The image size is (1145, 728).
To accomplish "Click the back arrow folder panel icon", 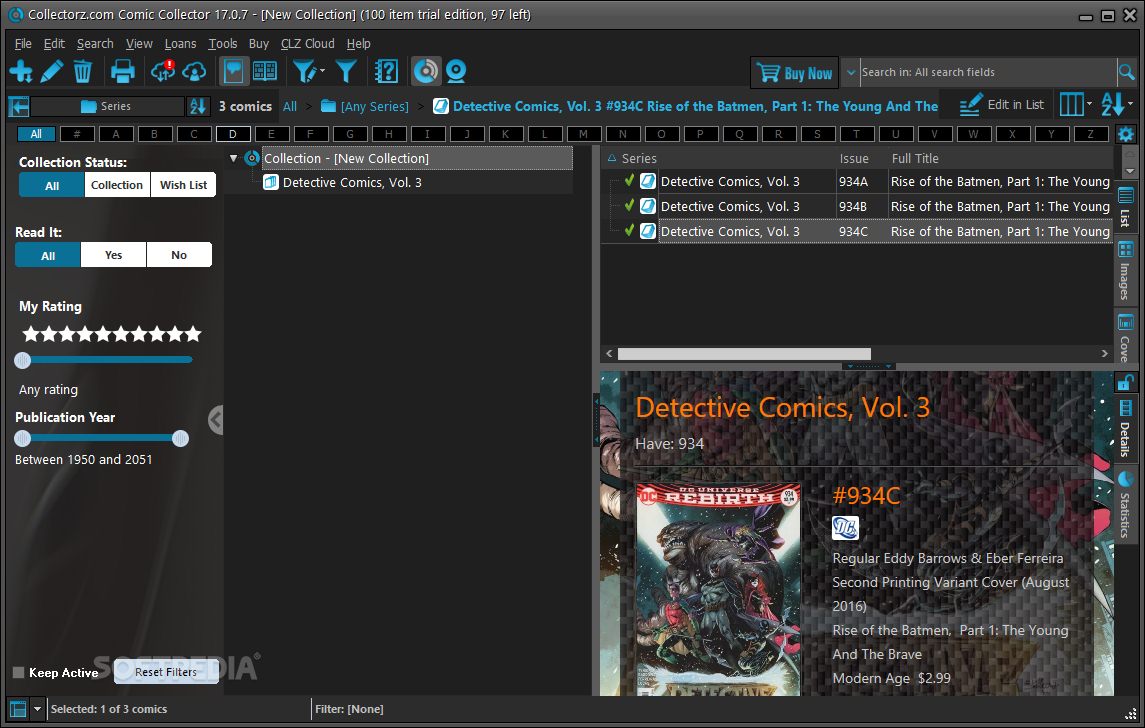I will 19,107.
